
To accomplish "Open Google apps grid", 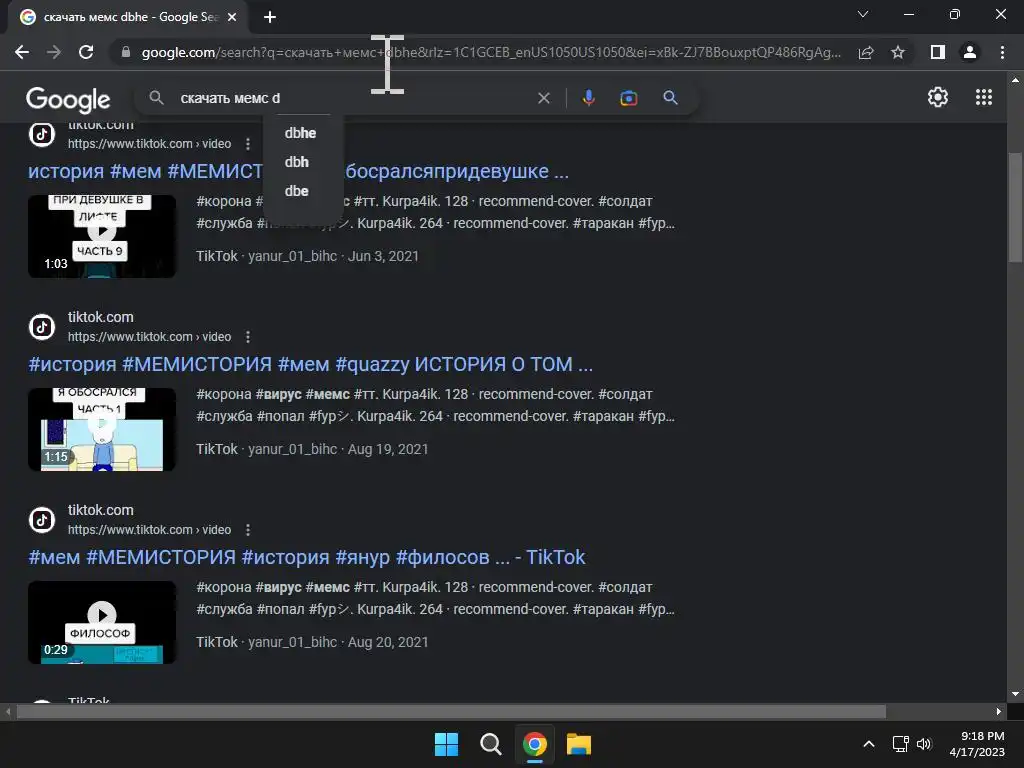I will 984,97.
